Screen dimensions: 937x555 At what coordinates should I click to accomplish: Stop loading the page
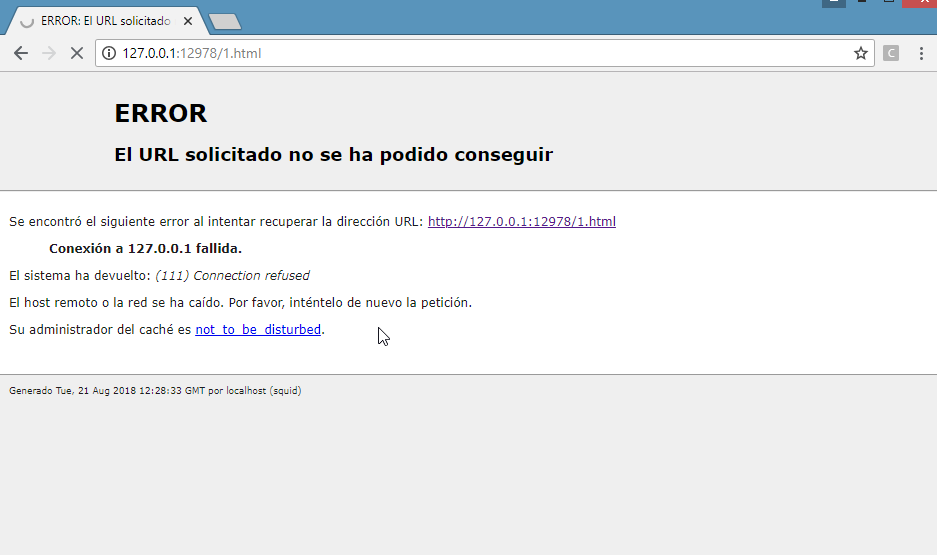[x=76, y=53]
